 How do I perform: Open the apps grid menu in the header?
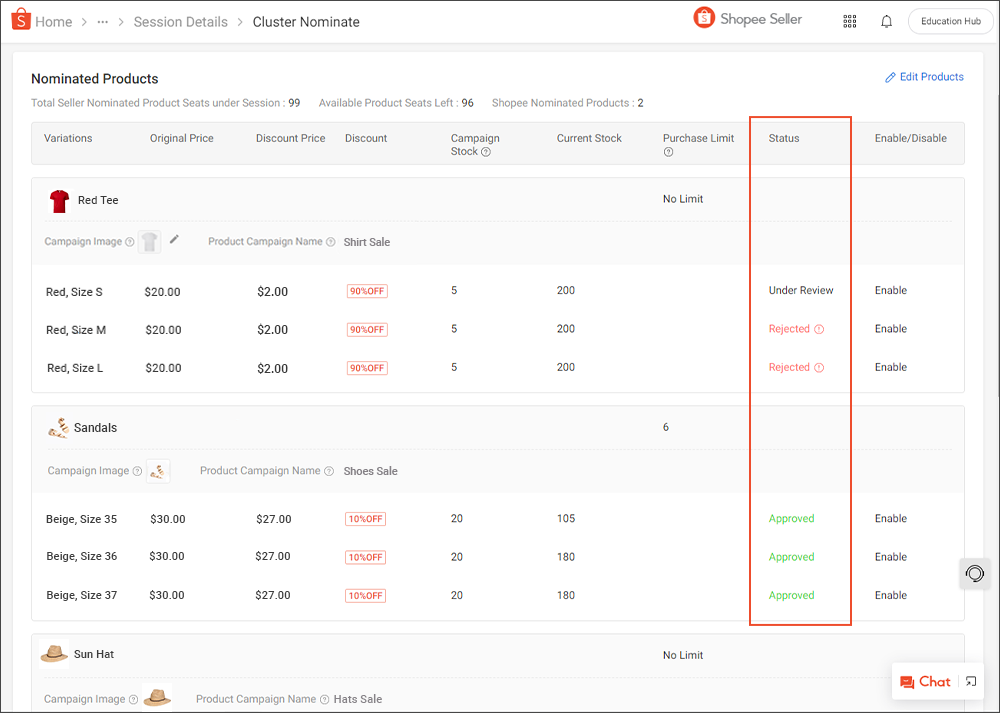[x=849, y=21]
